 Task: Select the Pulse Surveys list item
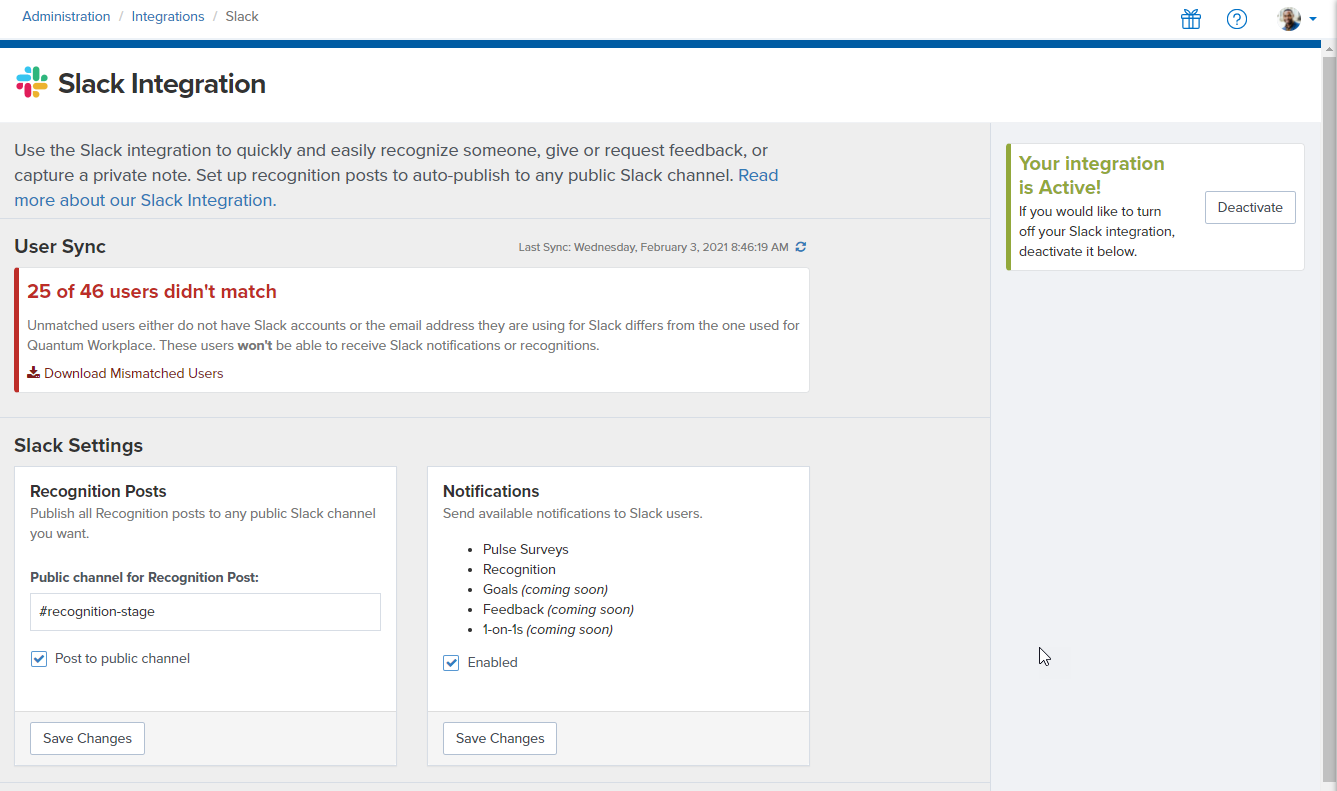[x=525, y=549]
